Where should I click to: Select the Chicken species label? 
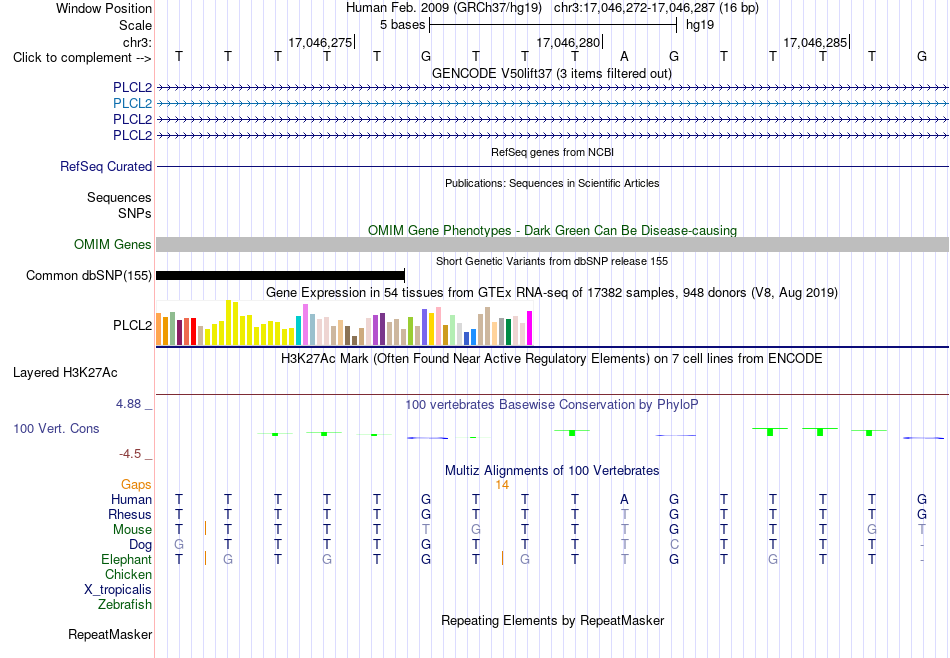click(128, 574)
